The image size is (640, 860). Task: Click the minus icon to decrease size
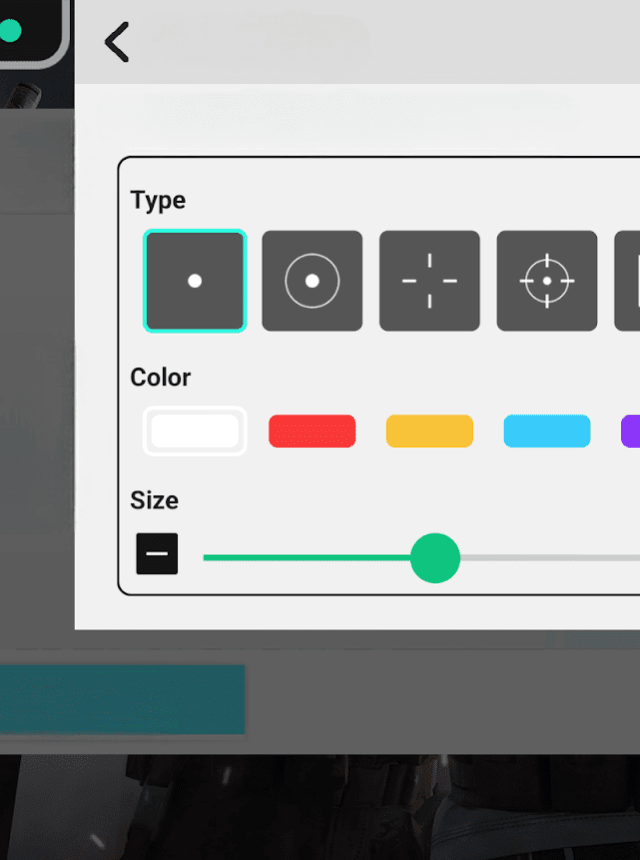coord(157,554)
